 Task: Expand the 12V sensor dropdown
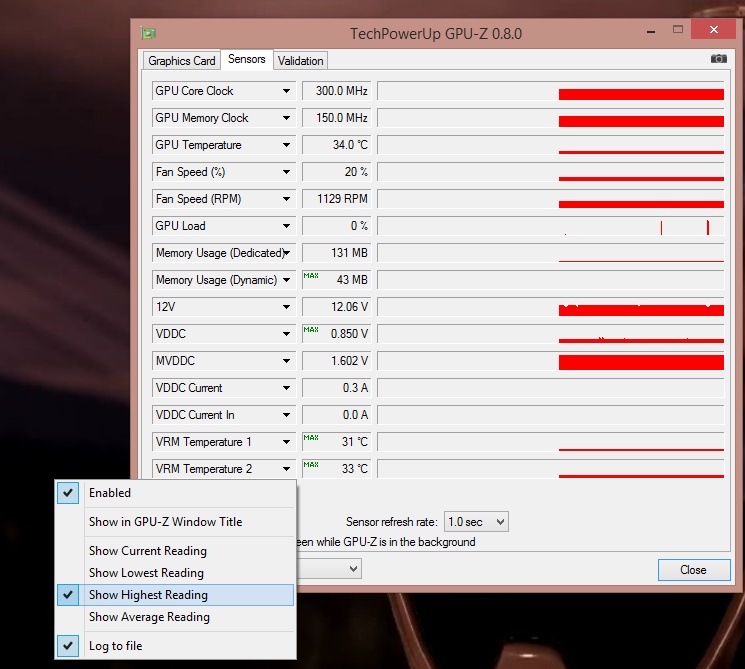(x=287, y=307)
